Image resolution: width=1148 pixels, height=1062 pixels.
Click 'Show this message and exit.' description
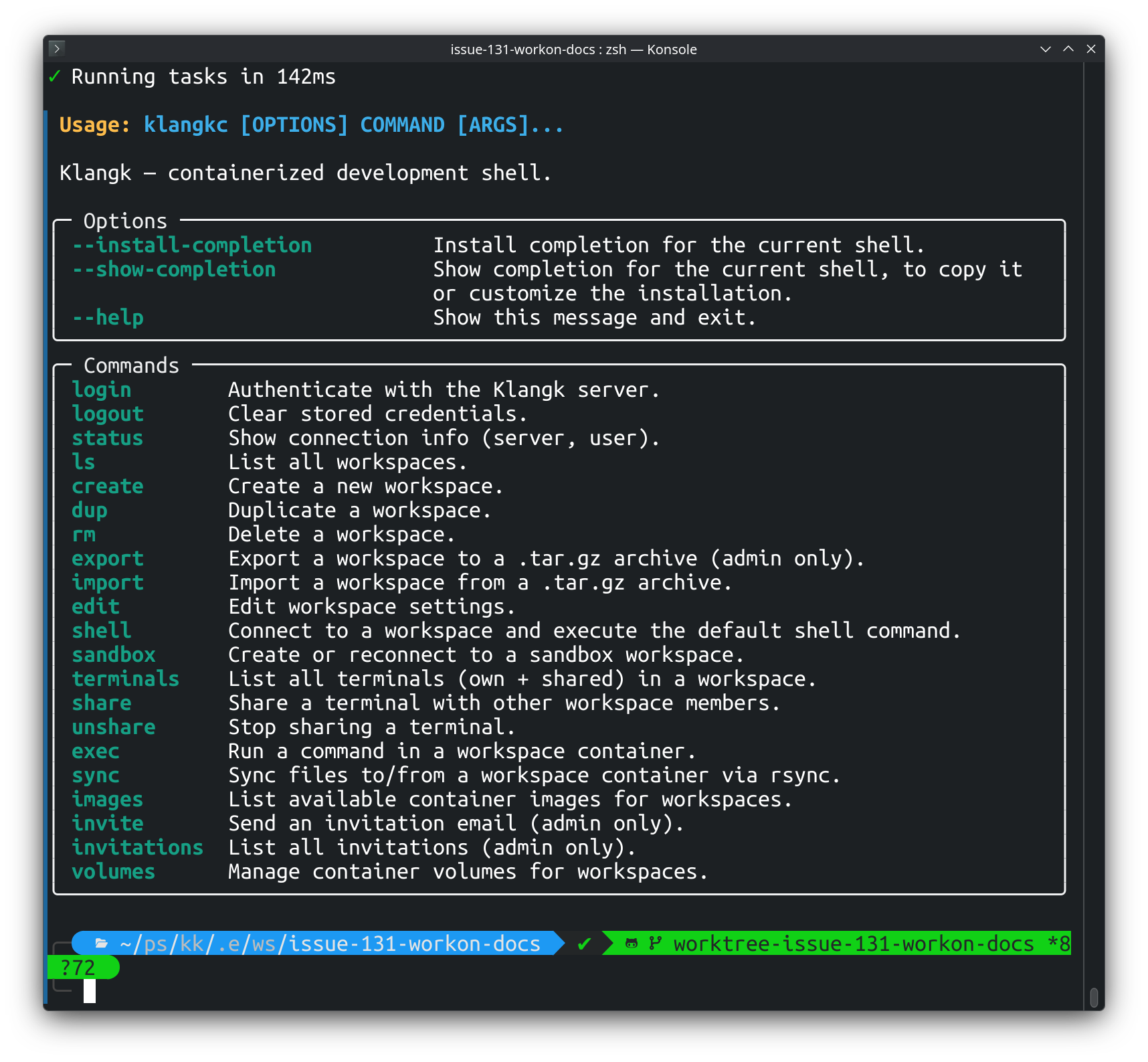tap(595, 317)
